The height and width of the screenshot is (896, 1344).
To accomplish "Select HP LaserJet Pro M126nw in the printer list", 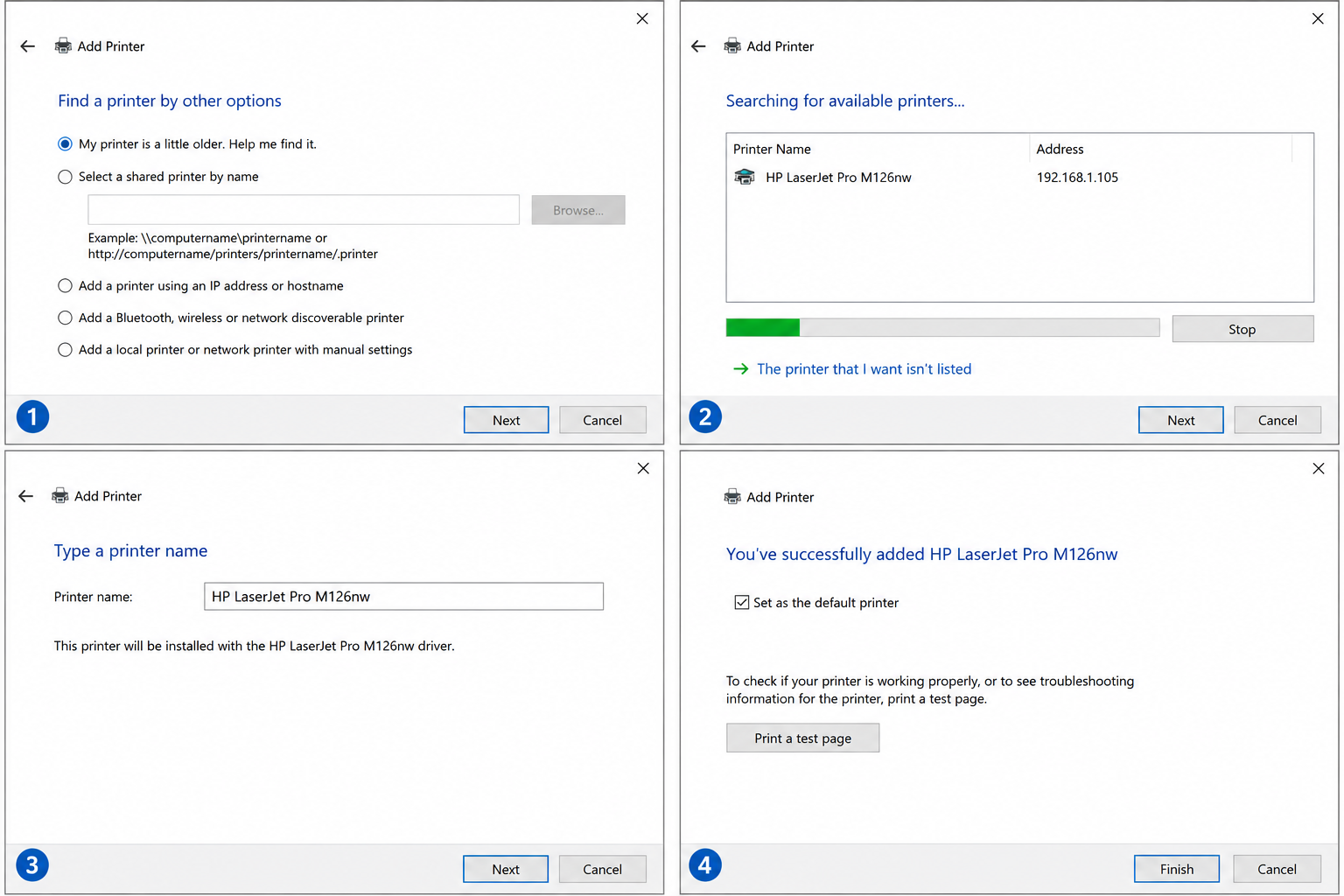I will point(838,178).
